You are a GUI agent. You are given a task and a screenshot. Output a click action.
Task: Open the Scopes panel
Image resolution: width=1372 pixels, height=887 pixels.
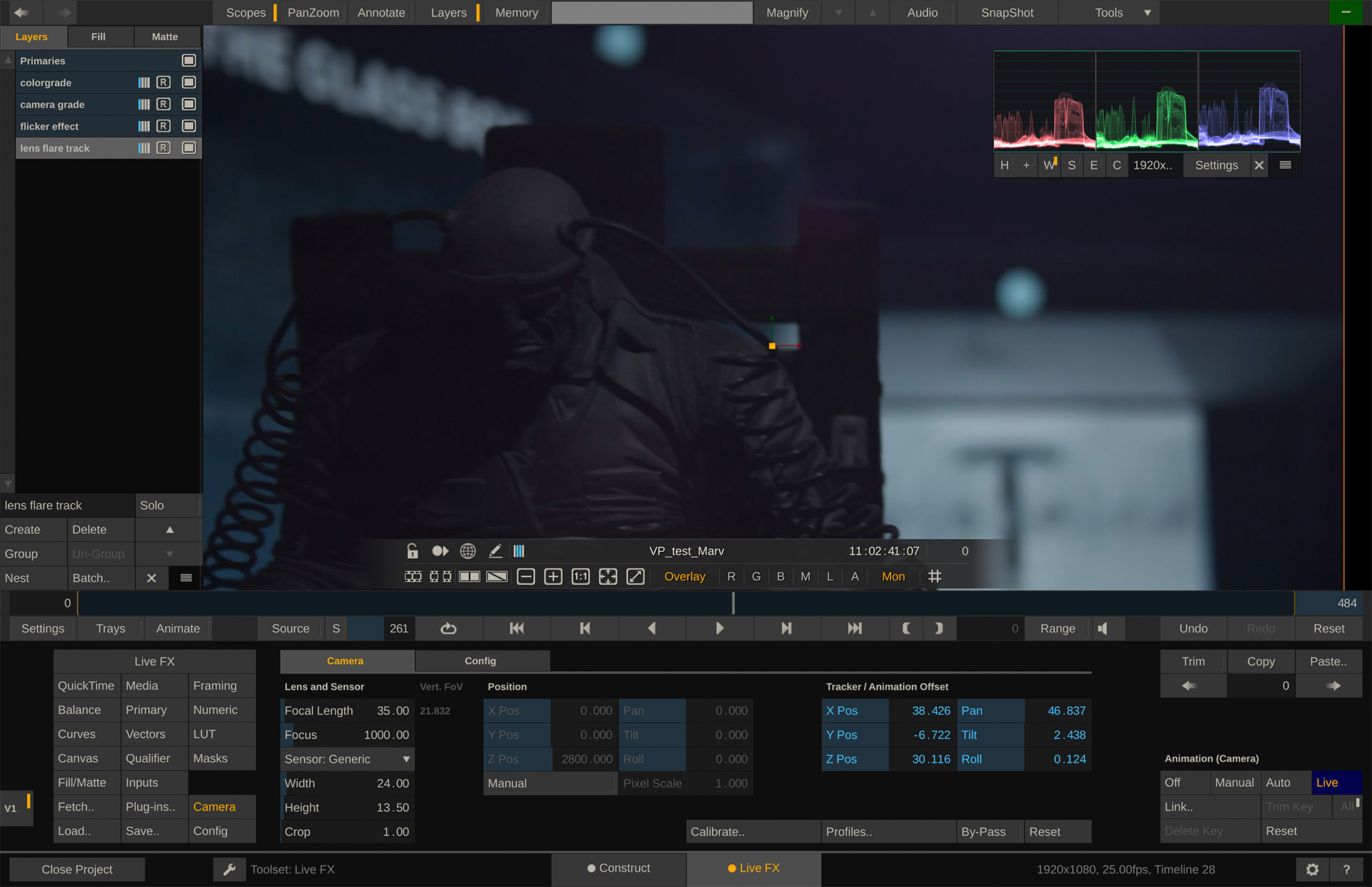pos(245,12)
